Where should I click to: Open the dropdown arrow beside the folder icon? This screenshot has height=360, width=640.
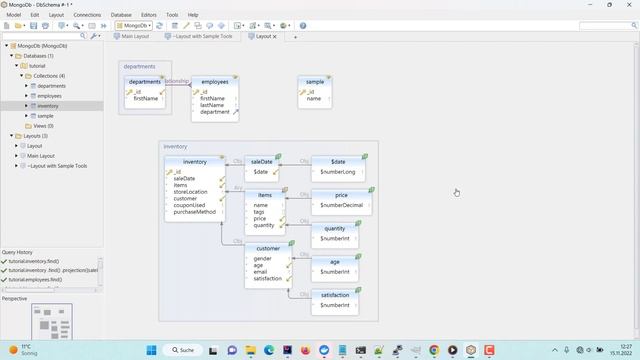tap(24, 26)
